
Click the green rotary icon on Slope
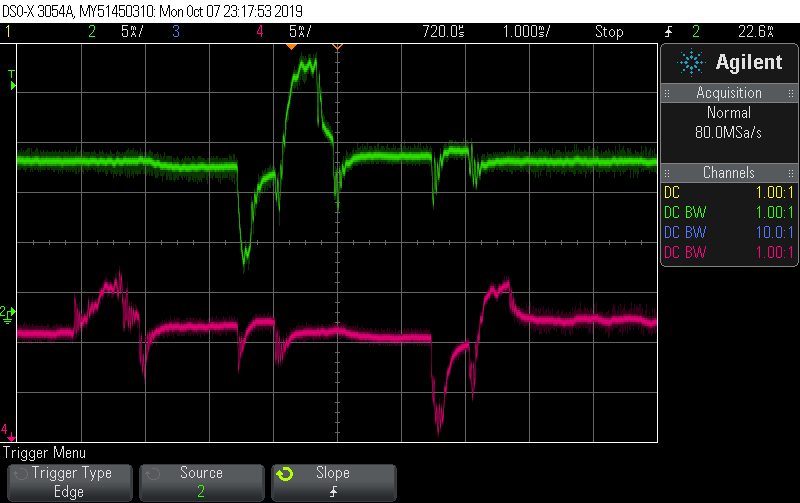click(x=284, y=473)
